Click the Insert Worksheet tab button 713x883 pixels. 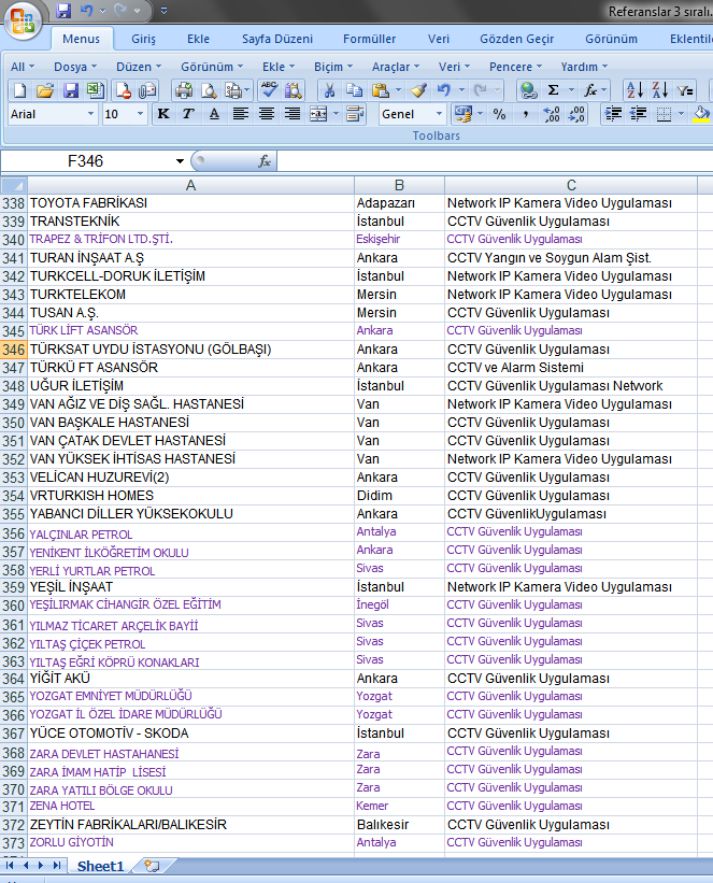pyautogui.click(x=151, y=866)
